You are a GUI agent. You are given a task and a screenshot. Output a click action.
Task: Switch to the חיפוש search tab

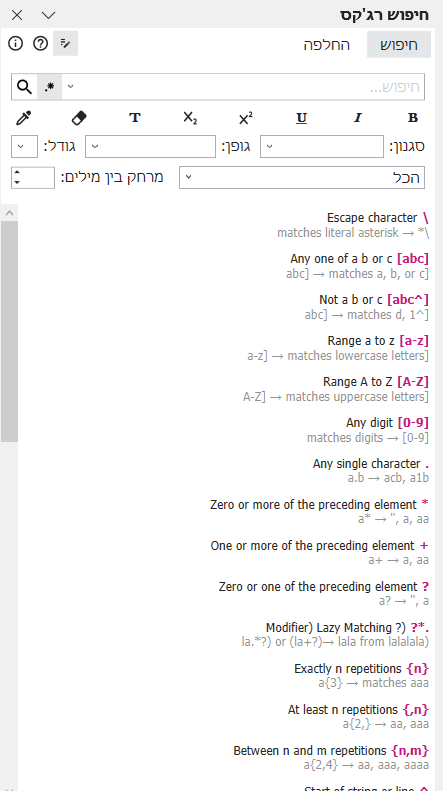[x=399, y=44]
